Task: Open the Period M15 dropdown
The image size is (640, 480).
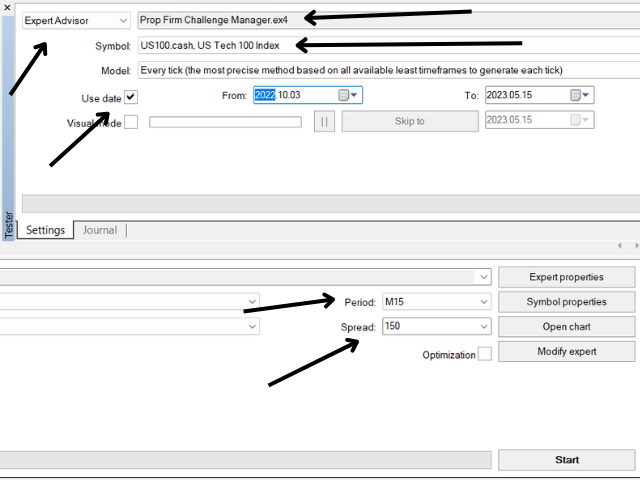Action: [x=436, y=302]
